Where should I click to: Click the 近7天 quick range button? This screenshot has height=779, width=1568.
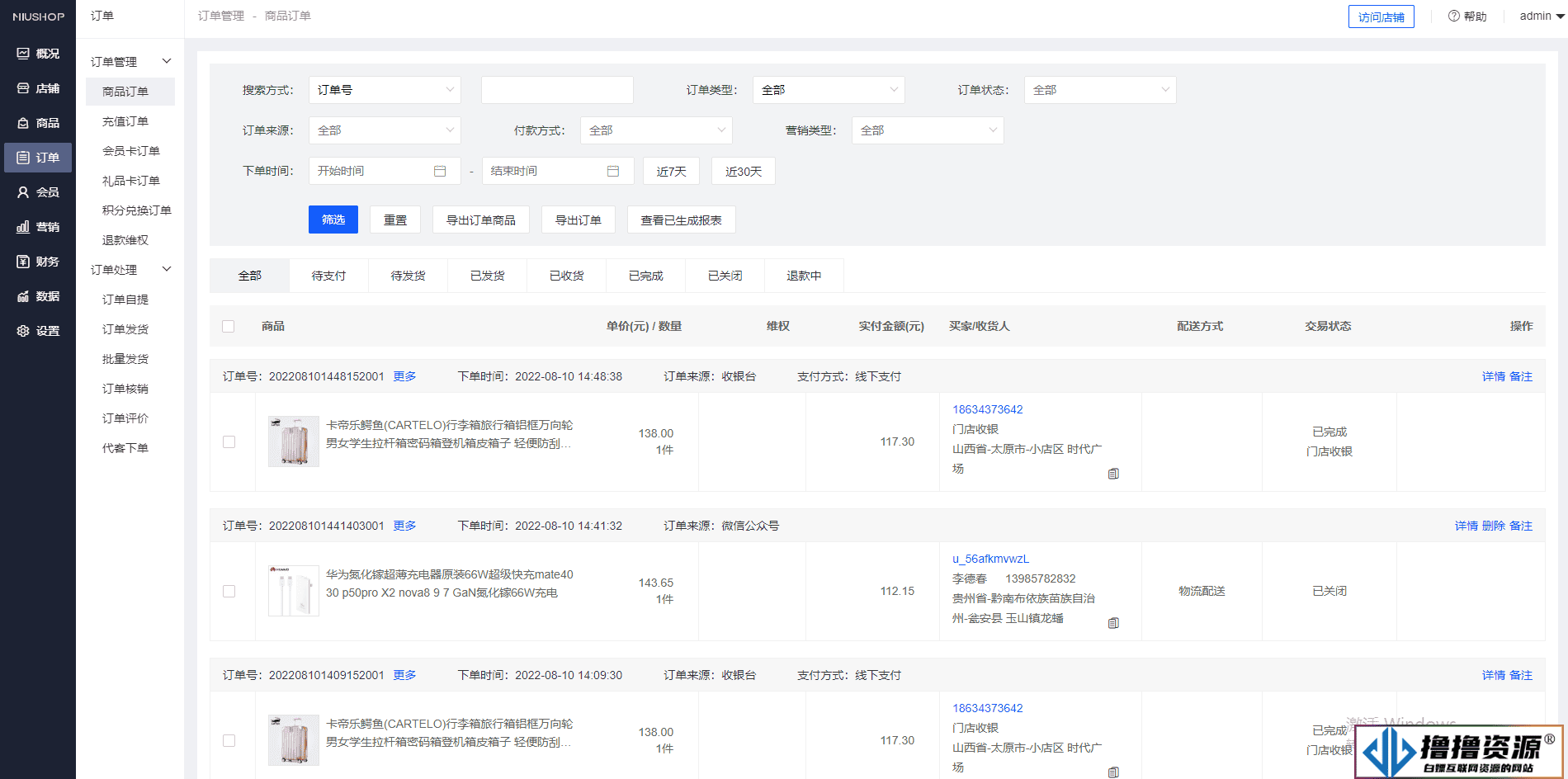(x=672, y=171)
